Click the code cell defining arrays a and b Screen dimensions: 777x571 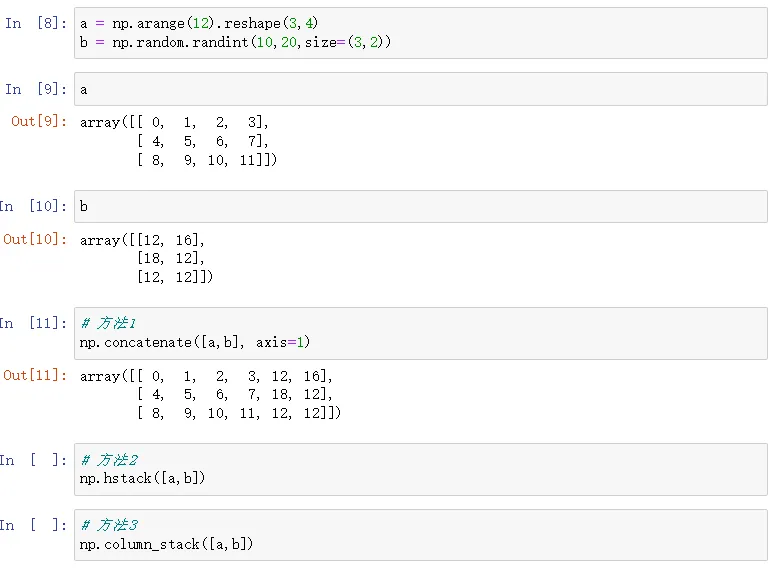[x=420, y=32]
